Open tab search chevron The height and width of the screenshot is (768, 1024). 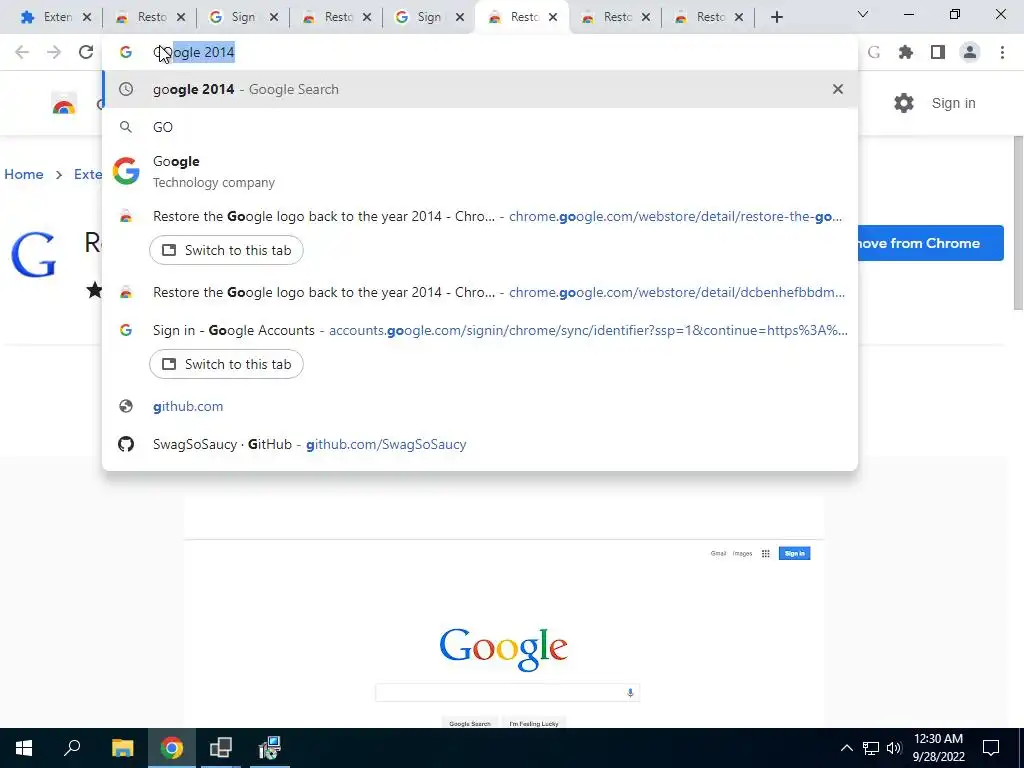click(863, 14)
